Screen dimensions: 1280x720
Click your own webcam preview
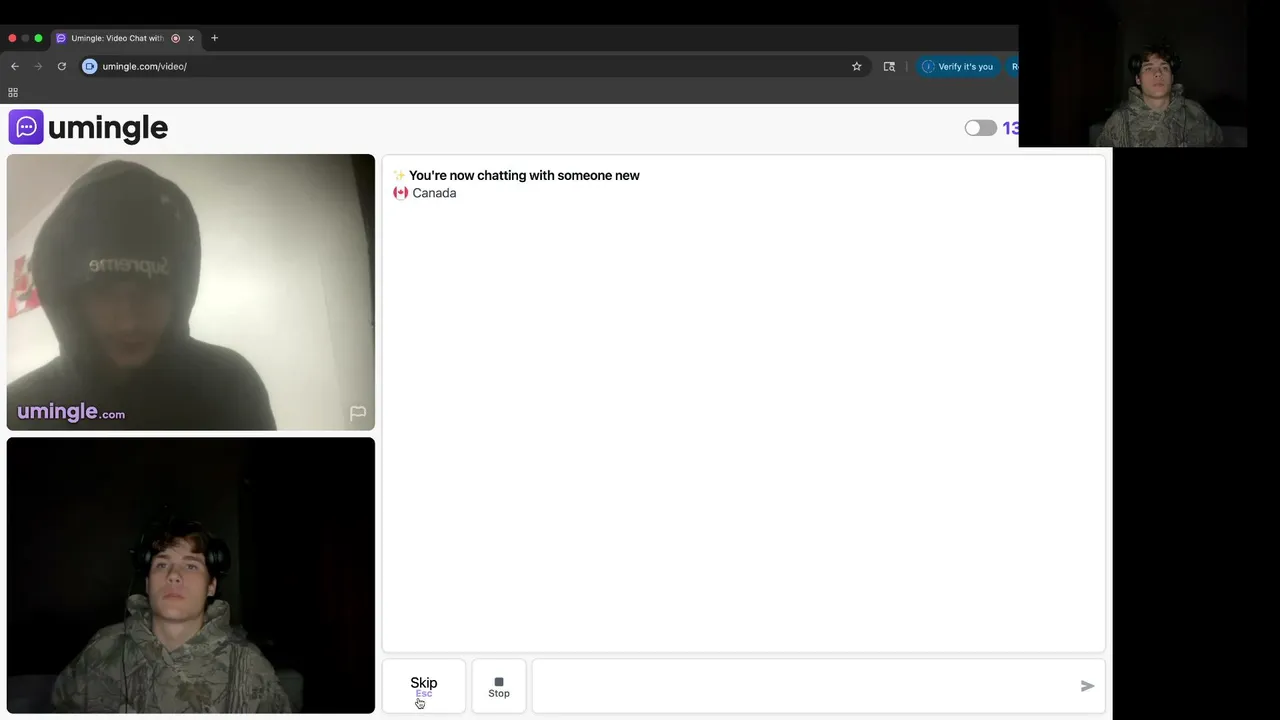[x=191, y=575]
